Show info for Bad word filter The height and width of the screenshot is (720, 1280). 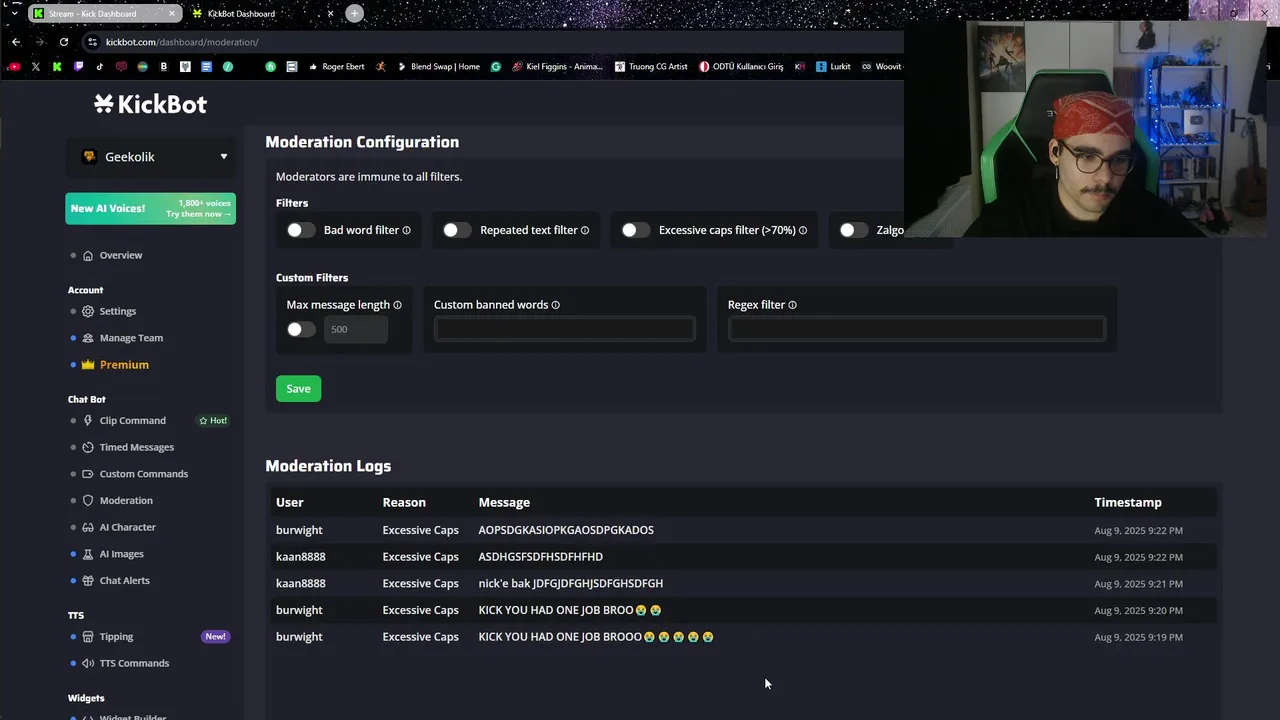click(406, 230)
